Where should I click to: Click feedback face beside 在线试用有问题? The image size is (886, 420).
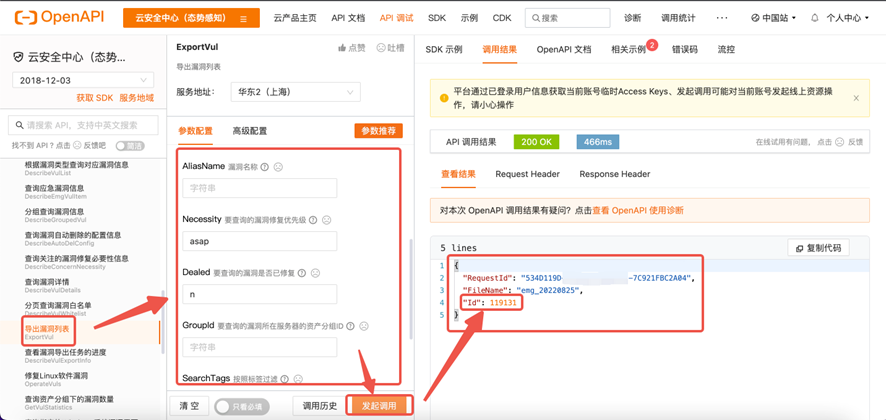(839, 142)
